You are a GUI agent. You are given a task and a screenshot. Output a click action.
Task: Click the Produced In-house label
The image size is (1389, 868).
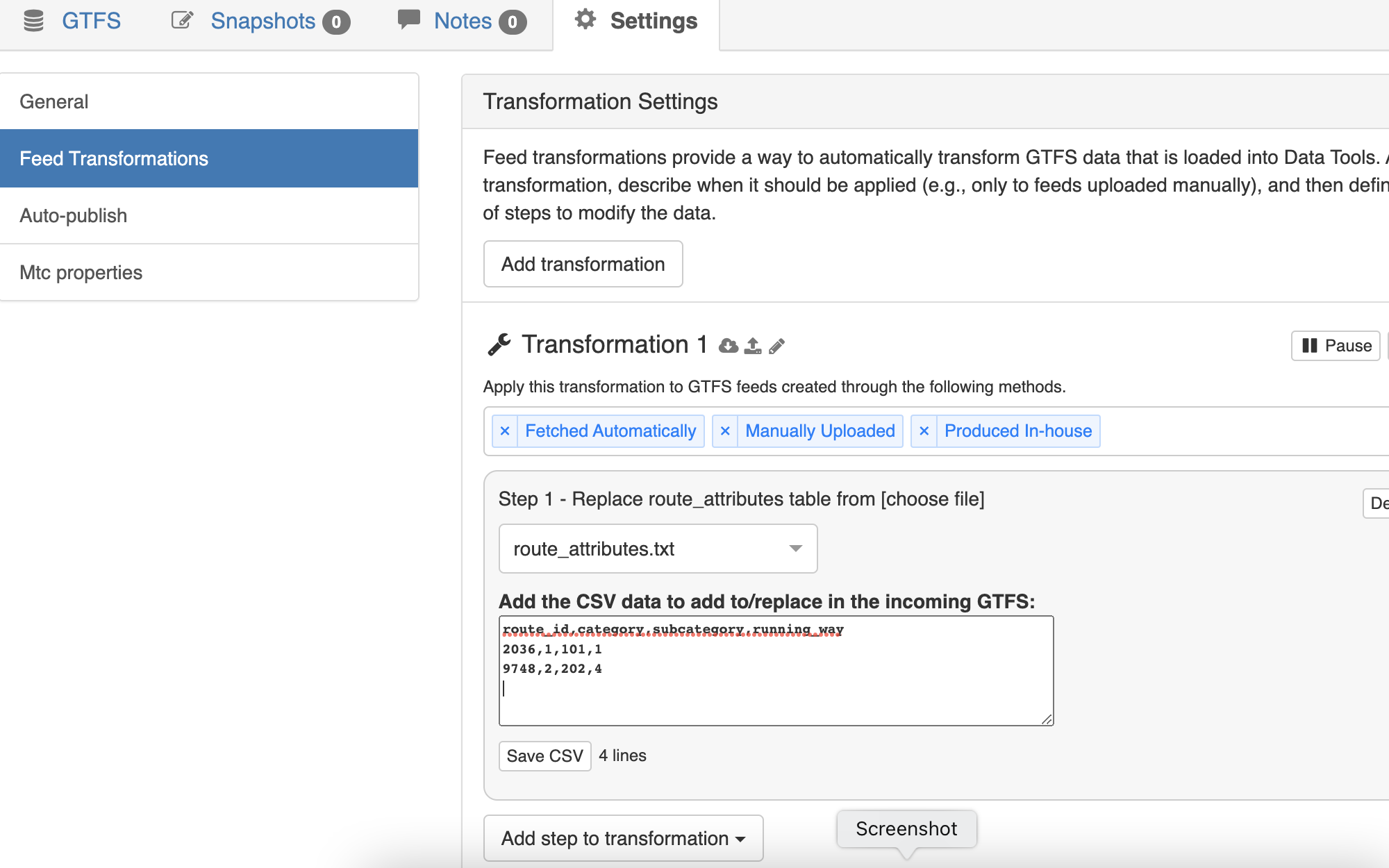tap(1018, 431)
